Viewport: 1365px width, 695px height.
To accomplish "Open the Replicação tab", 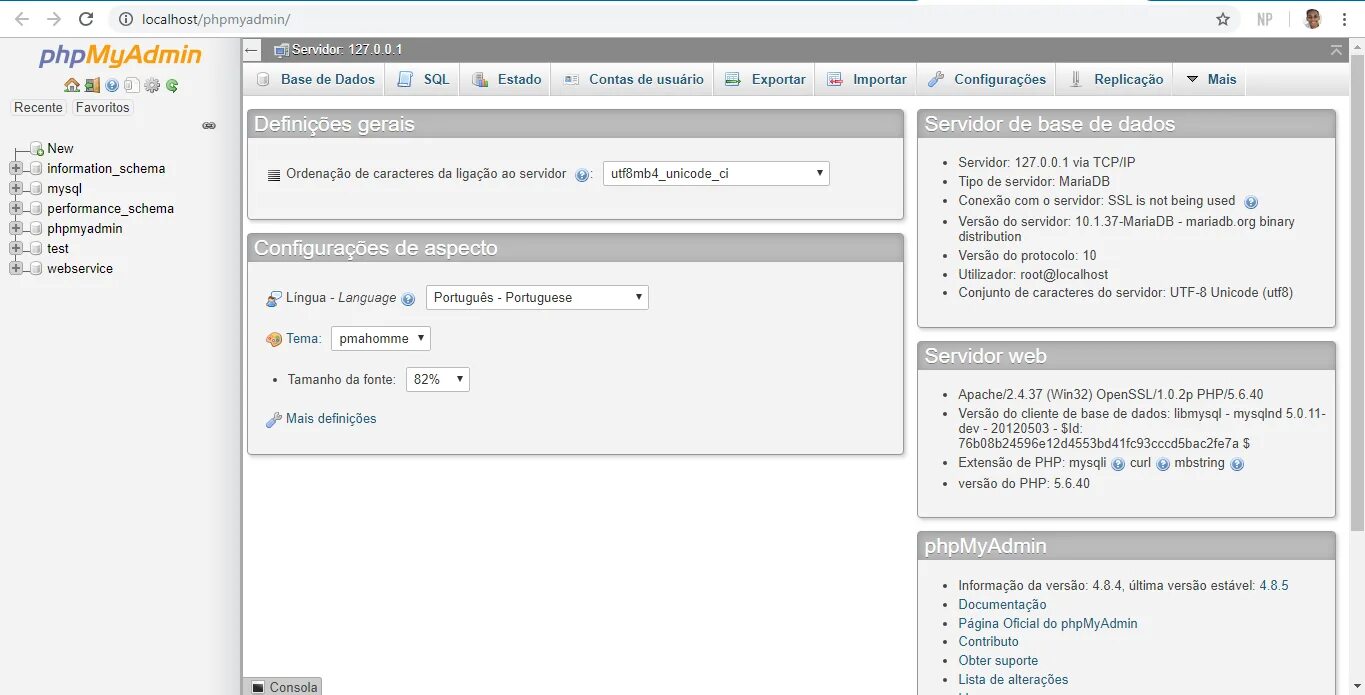I will coord(1115,79).
